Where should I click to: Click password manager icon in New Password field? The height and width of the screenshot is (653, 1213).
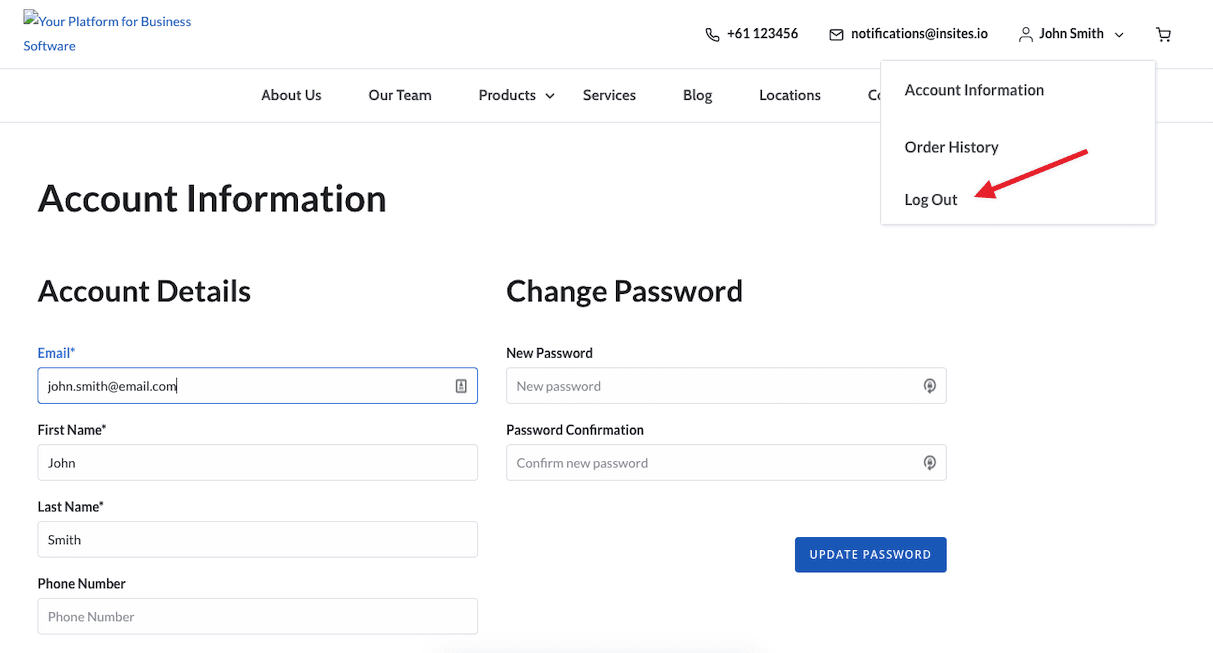[929, 386]
